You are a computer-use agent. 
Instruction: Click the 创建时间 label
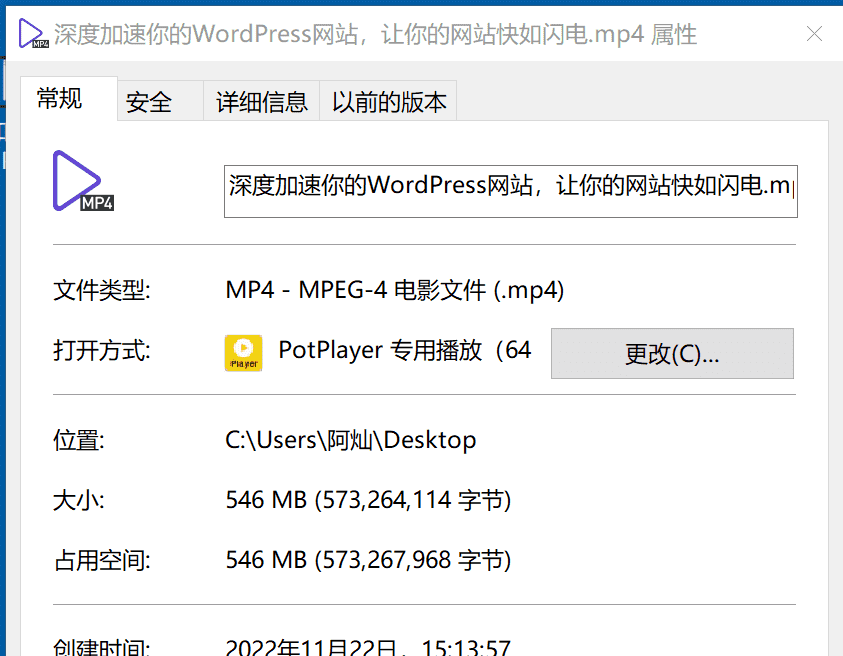coord(102,647)
